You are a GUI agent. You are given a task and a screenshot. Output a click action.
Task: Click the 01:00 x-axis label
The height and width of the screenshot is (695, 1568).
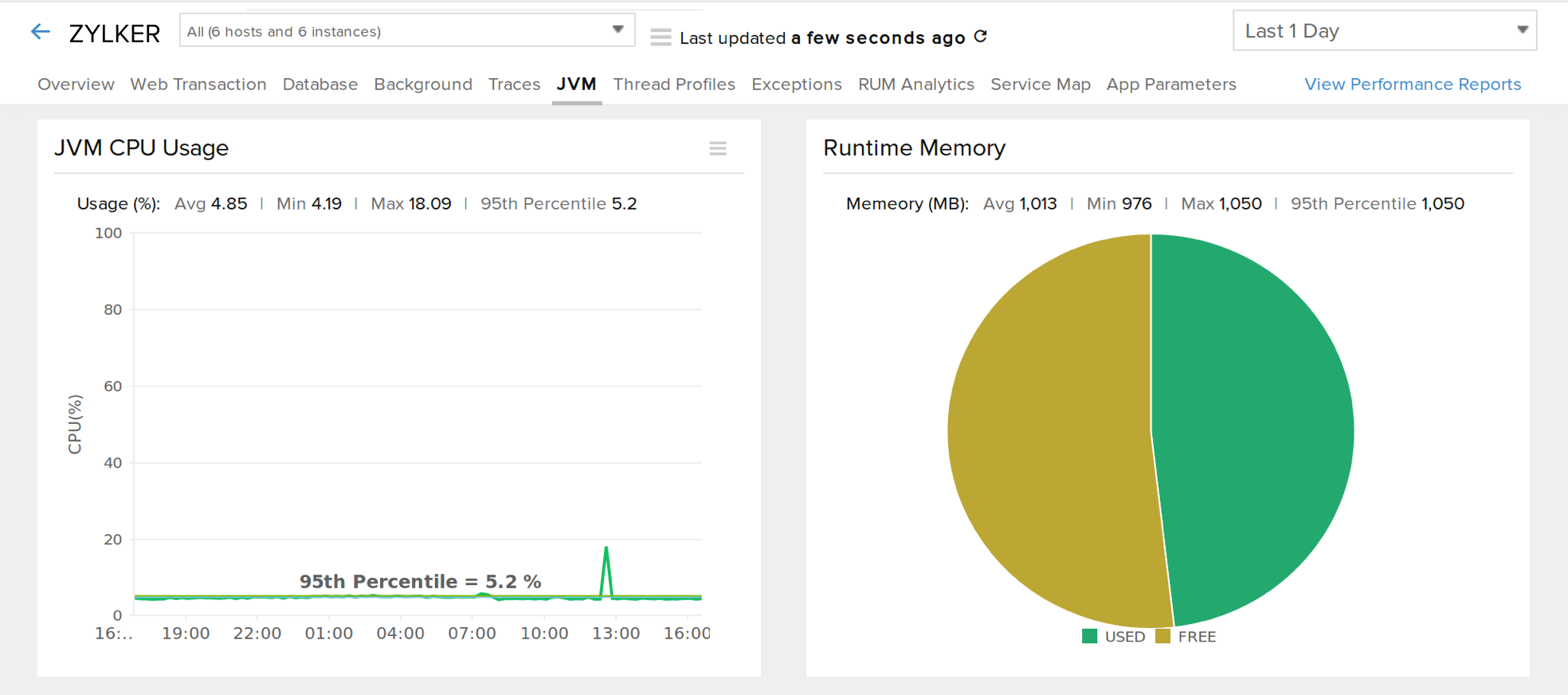click(x=329, y=634)
